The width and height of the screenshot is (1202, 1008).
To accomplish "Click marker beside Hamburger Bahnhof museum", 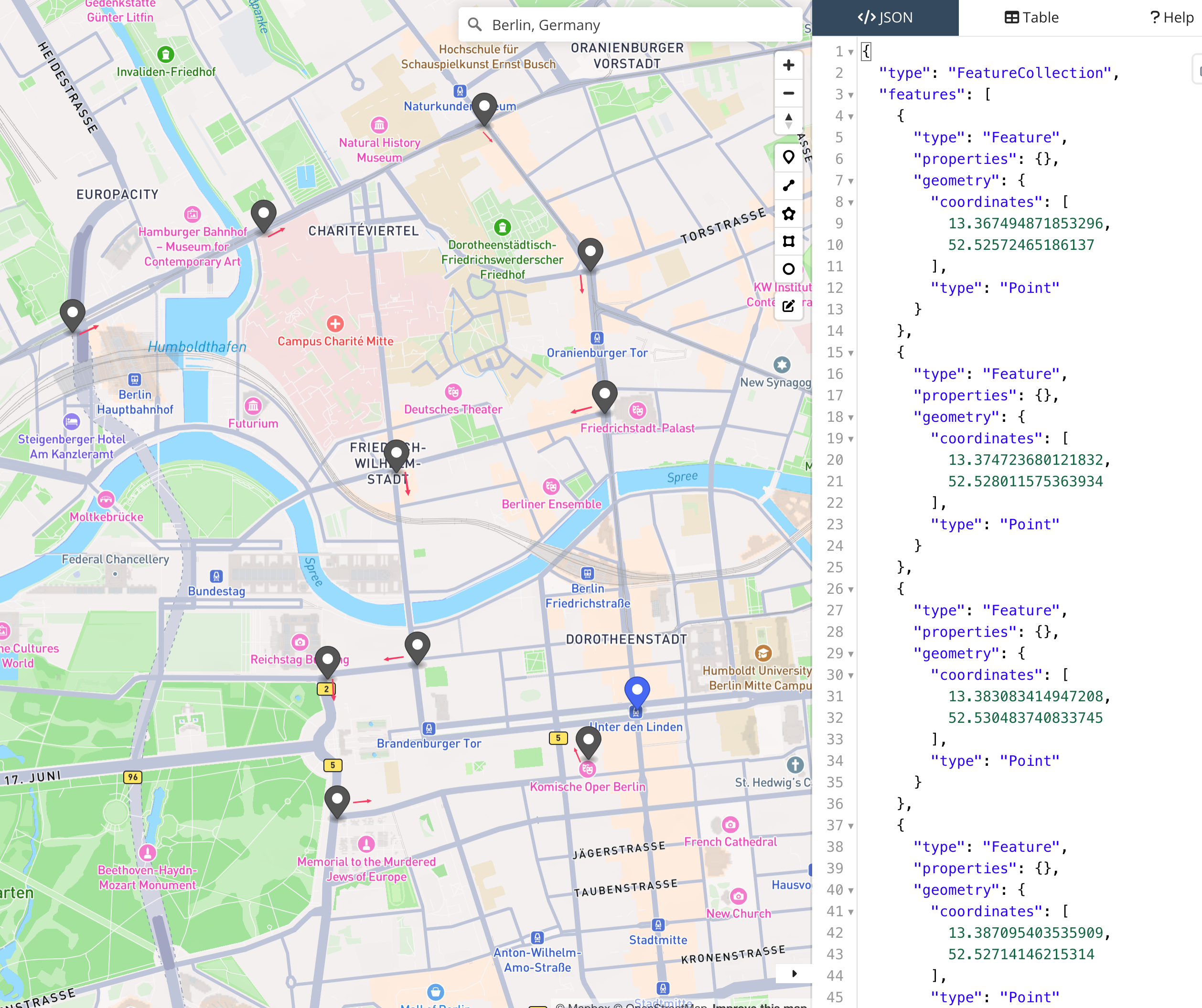I will (263, 216).
